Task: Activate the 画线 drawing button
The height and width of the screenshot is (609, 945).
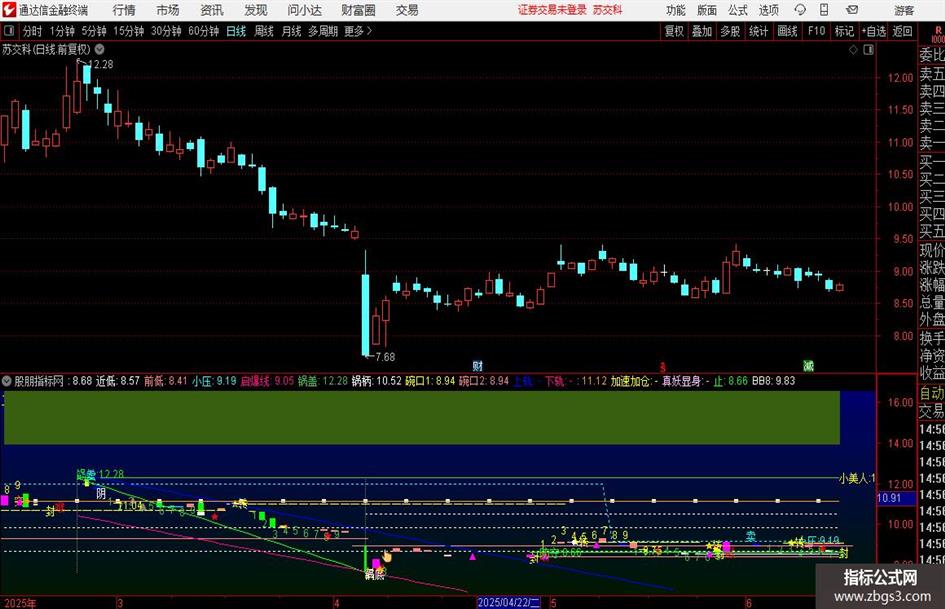Action: pyautogui.click(x=787, y=31)
